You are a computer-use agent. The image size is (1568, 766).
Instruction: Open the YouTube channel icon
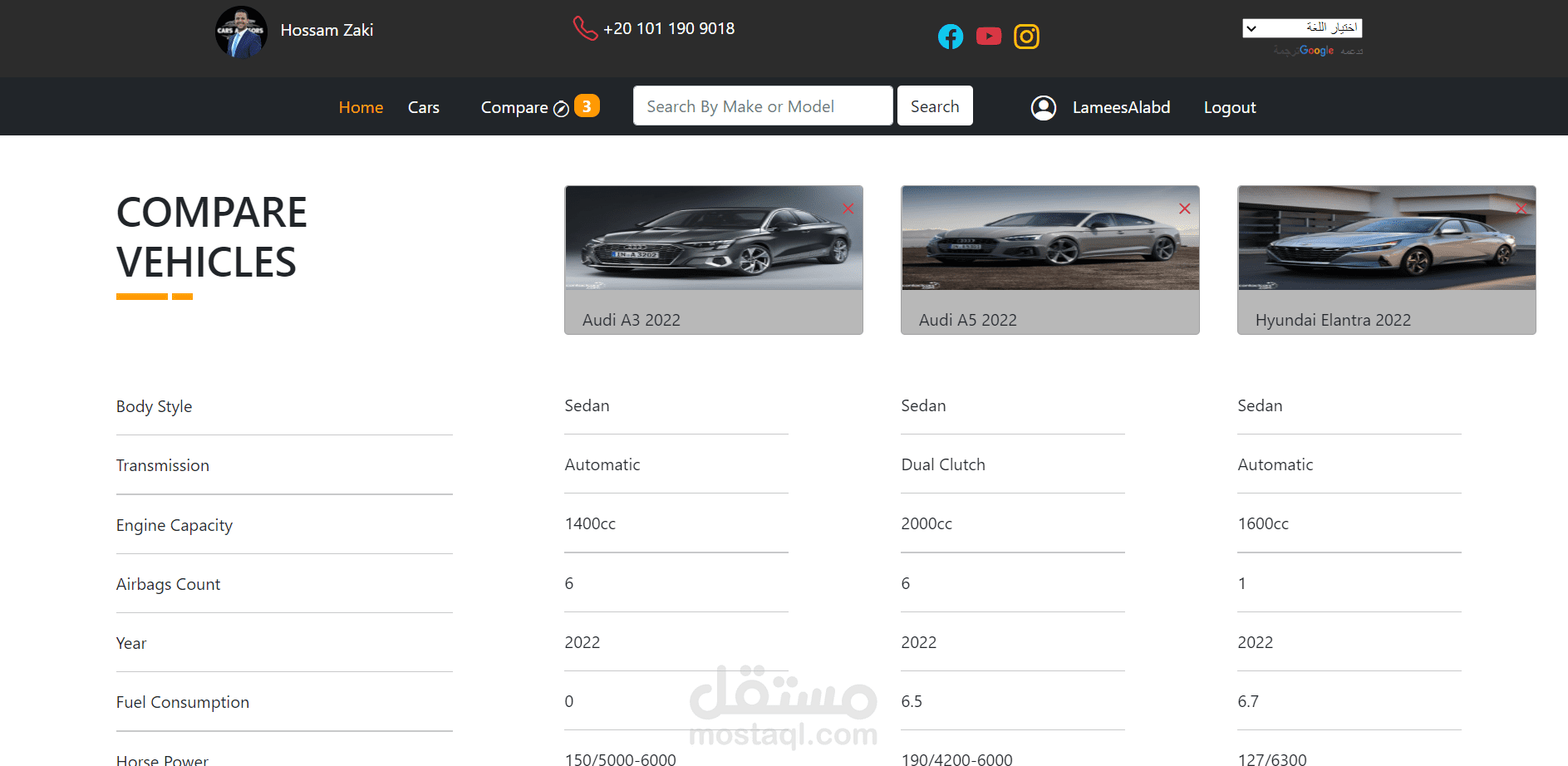point(988,37)
